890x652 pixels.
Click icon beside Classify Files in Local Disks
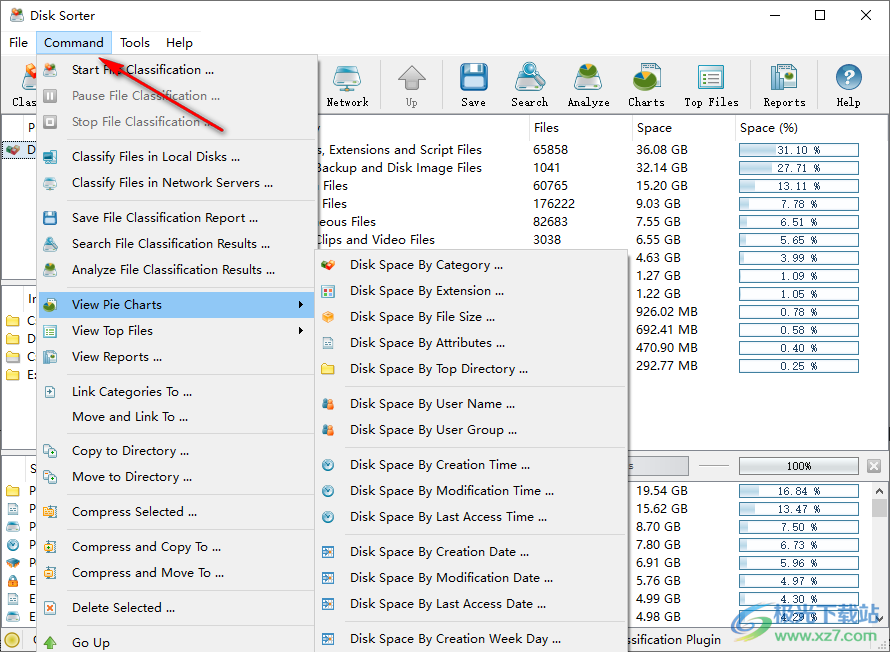[x=51, y=157]
